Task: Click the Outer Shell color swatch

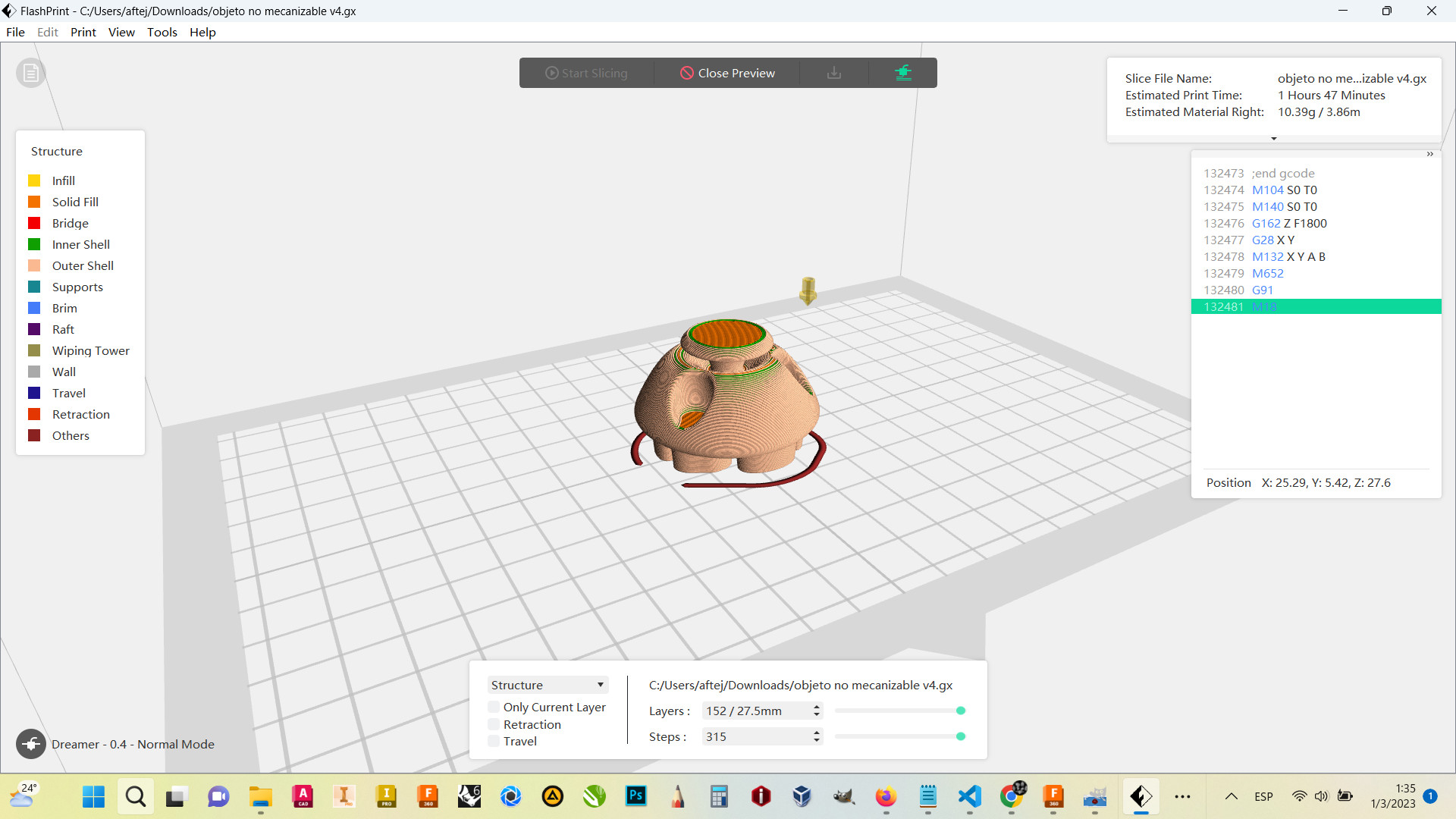Action: [34, 265]
